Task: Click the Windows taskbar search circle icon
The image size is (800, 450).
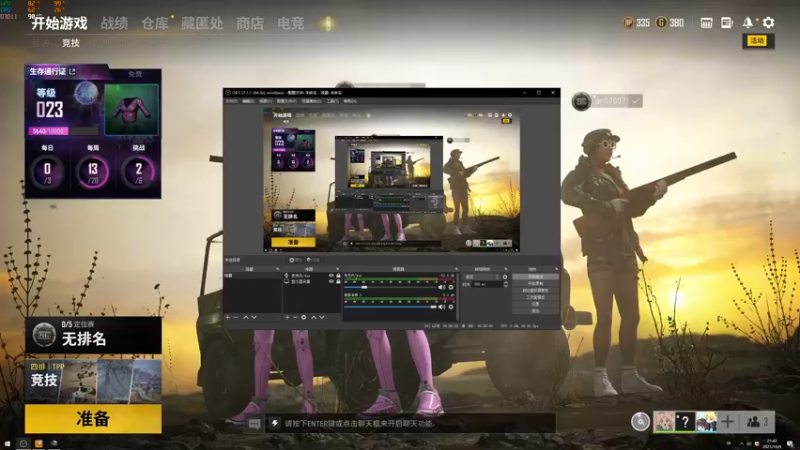Action: 23,444
